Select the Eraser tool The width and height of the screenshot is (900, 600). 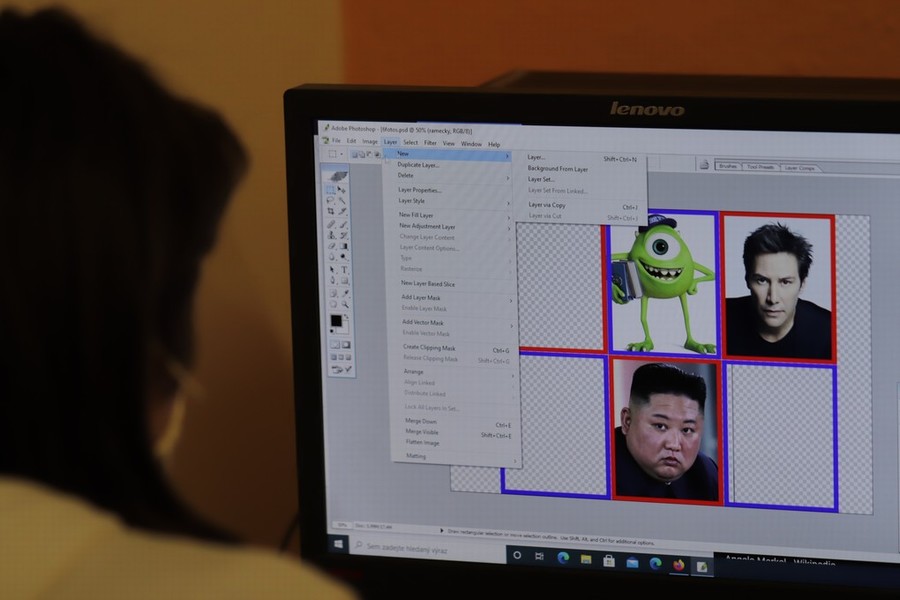(x=331, y=246)
